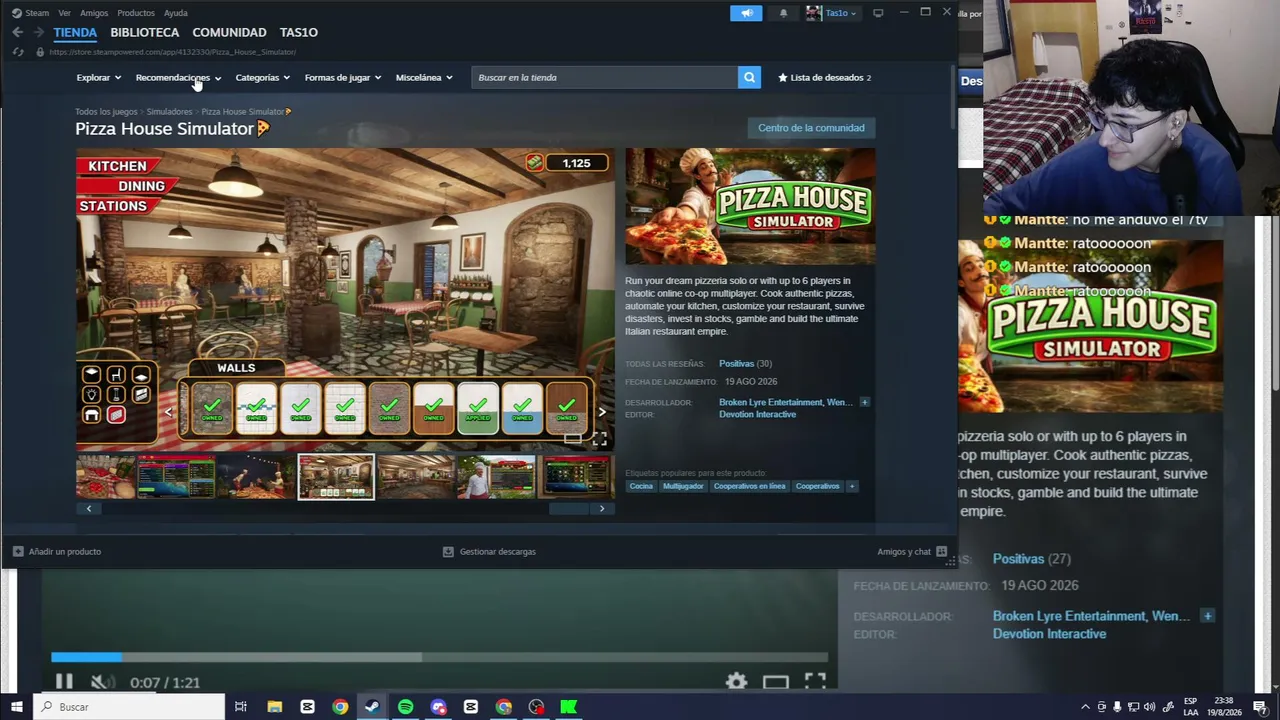Click the Steam Big Picture display icon
The height and width of the screenshot is (720, 1280).
click(x=878, y=13)
